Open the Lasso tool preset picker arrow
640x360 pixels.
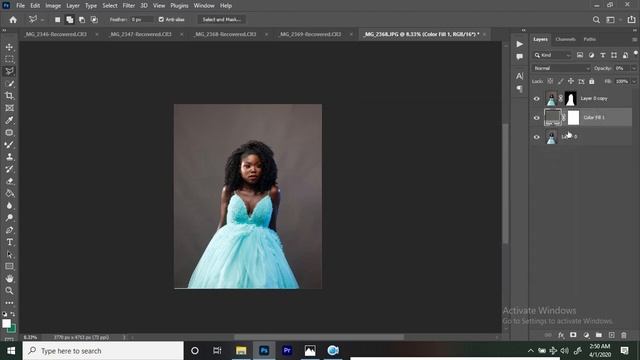tap(42, 20)
